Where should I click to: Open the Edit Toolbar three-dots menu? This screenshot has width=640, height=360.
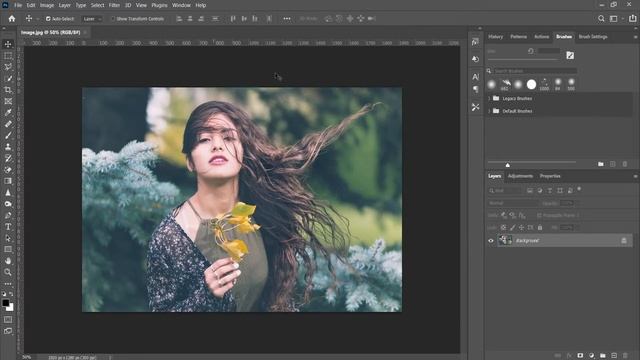pyautogui.click(x=8, y=284)
